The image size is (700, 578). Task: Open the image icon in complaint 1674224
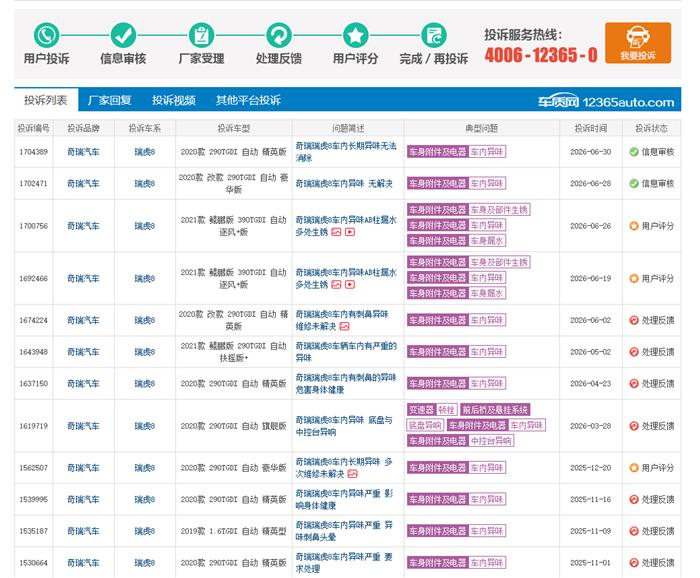click(344, 327)
